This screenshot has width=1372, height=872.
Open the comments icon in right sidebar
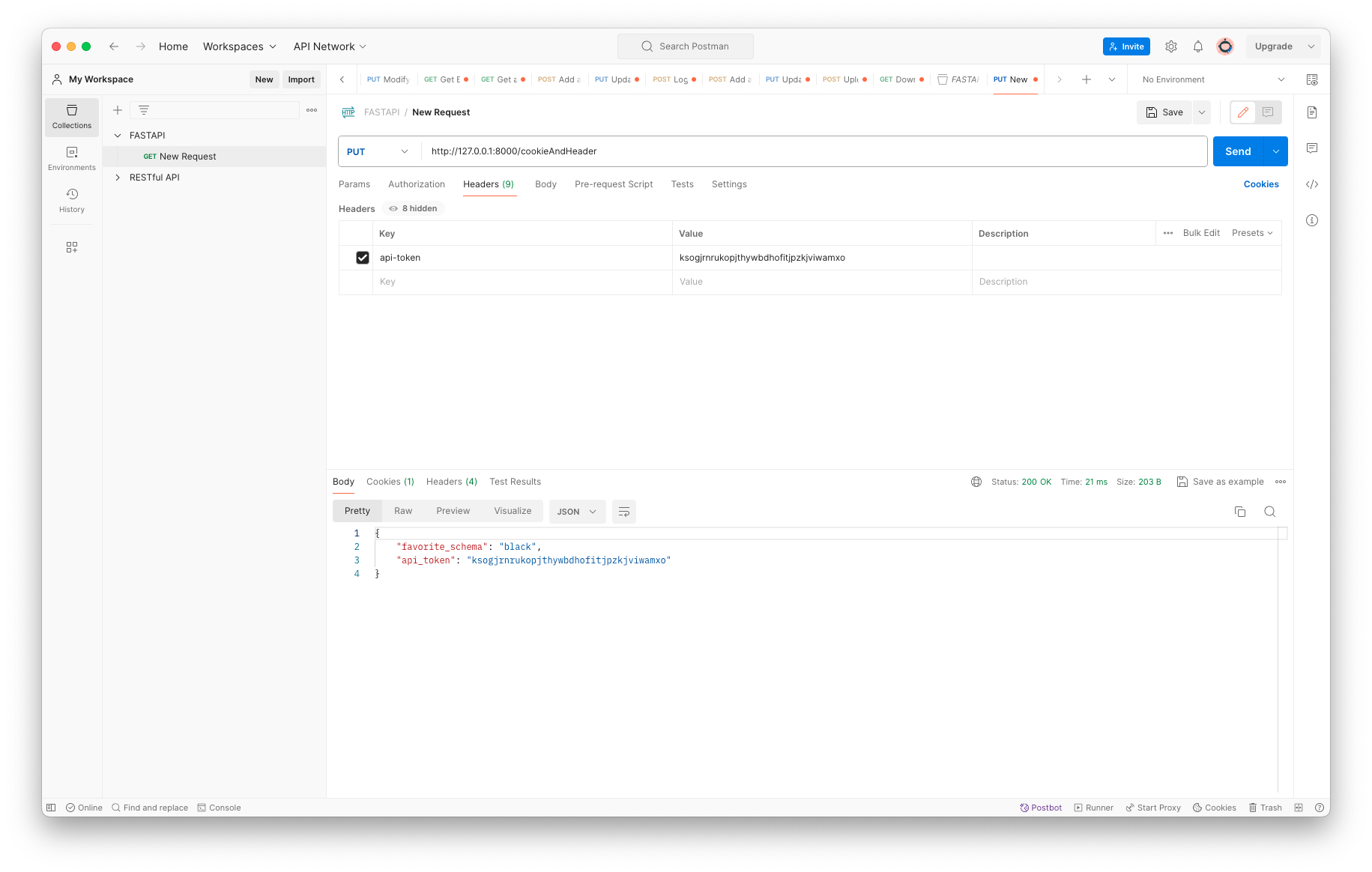(x=1312, y=148)
